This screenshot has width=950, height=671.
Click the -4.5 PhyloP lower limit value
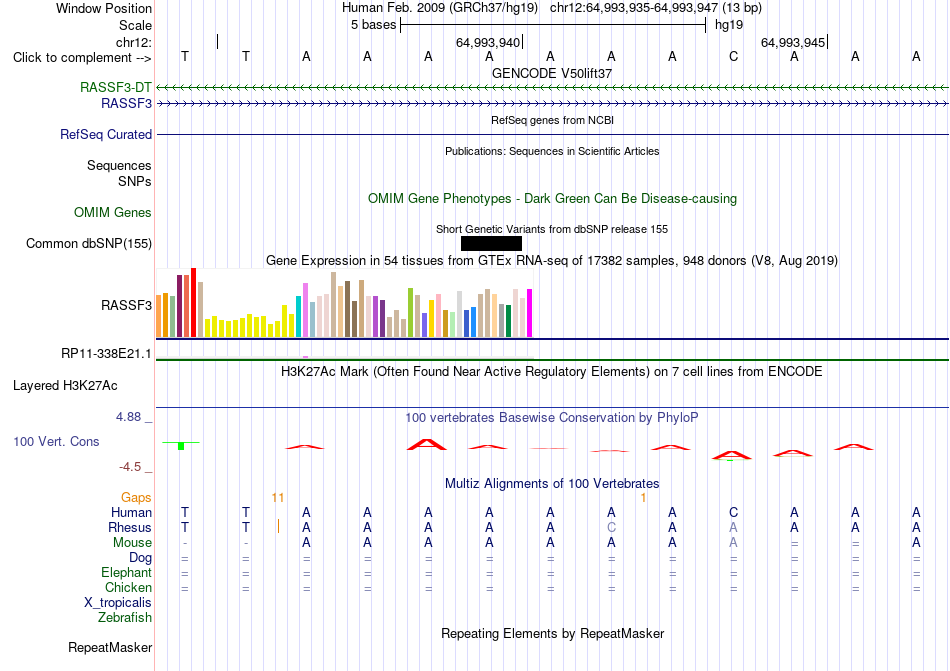(130, 467)
